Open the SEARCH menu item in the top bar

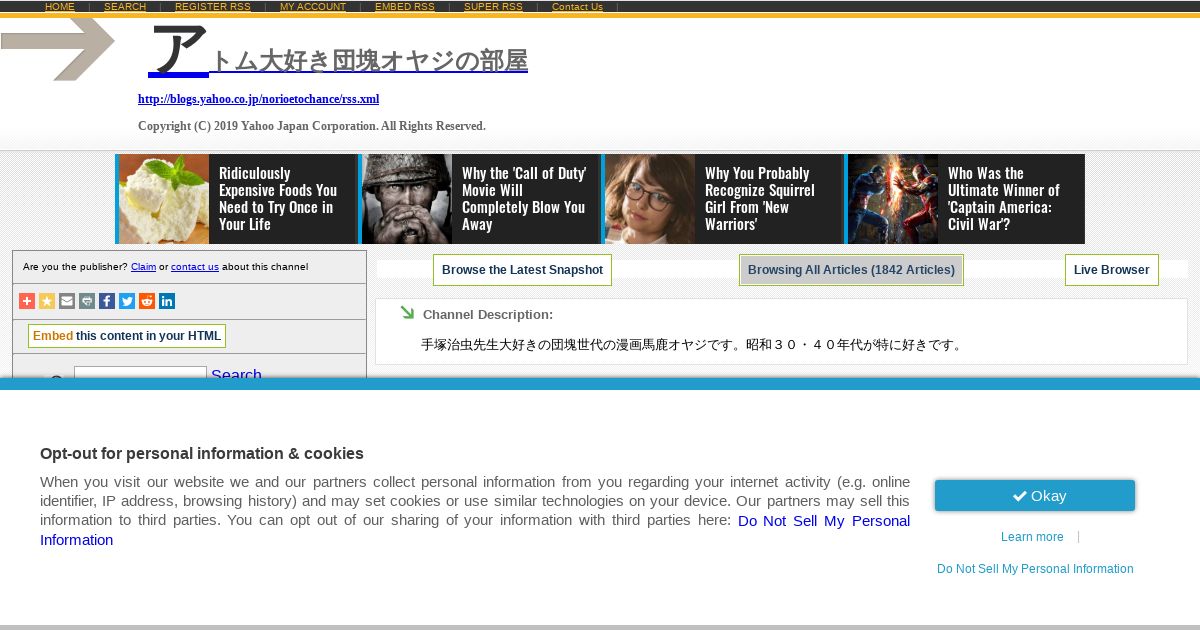125,7
